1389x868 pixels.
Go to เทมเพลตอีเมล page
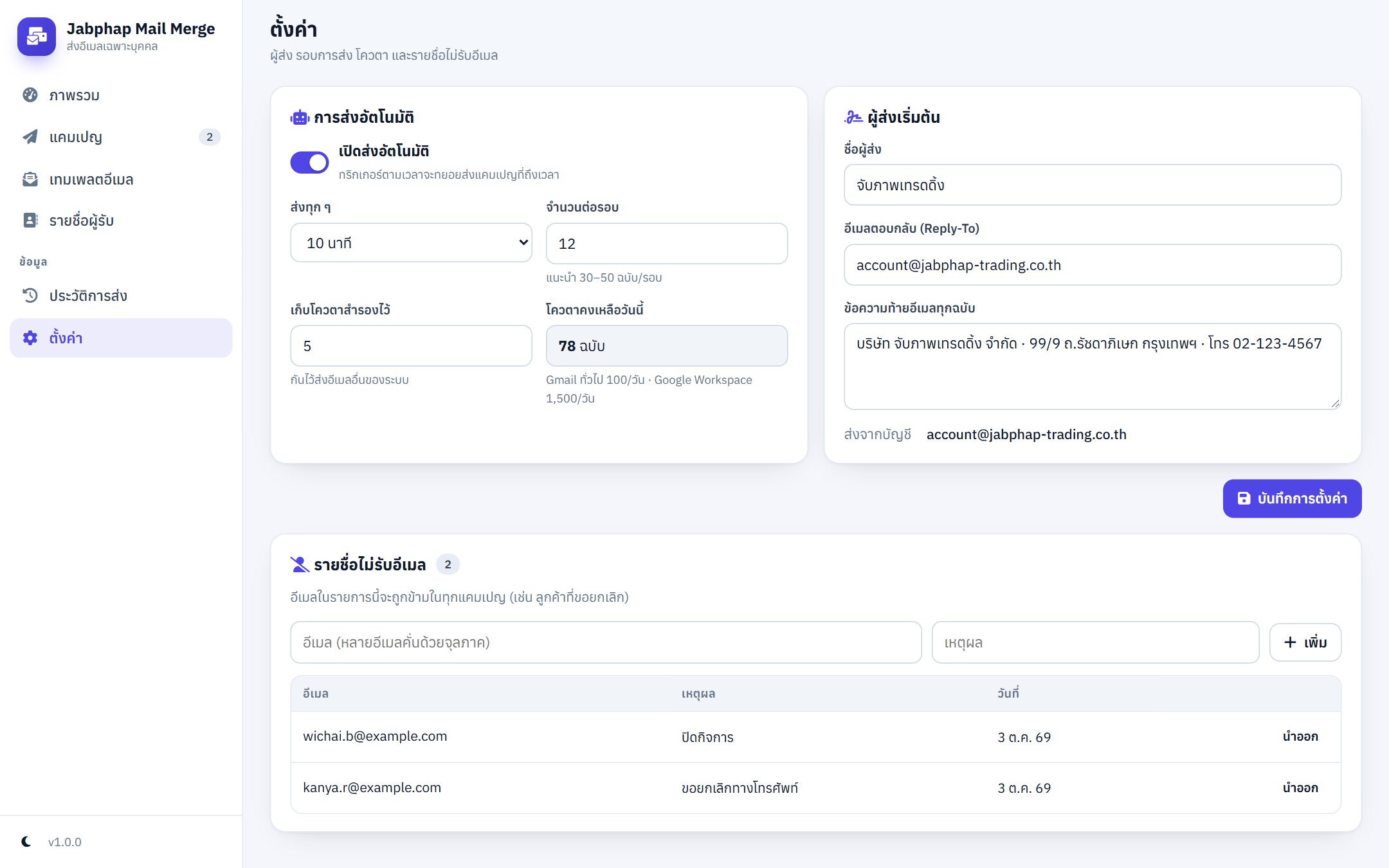coord(121,179)
